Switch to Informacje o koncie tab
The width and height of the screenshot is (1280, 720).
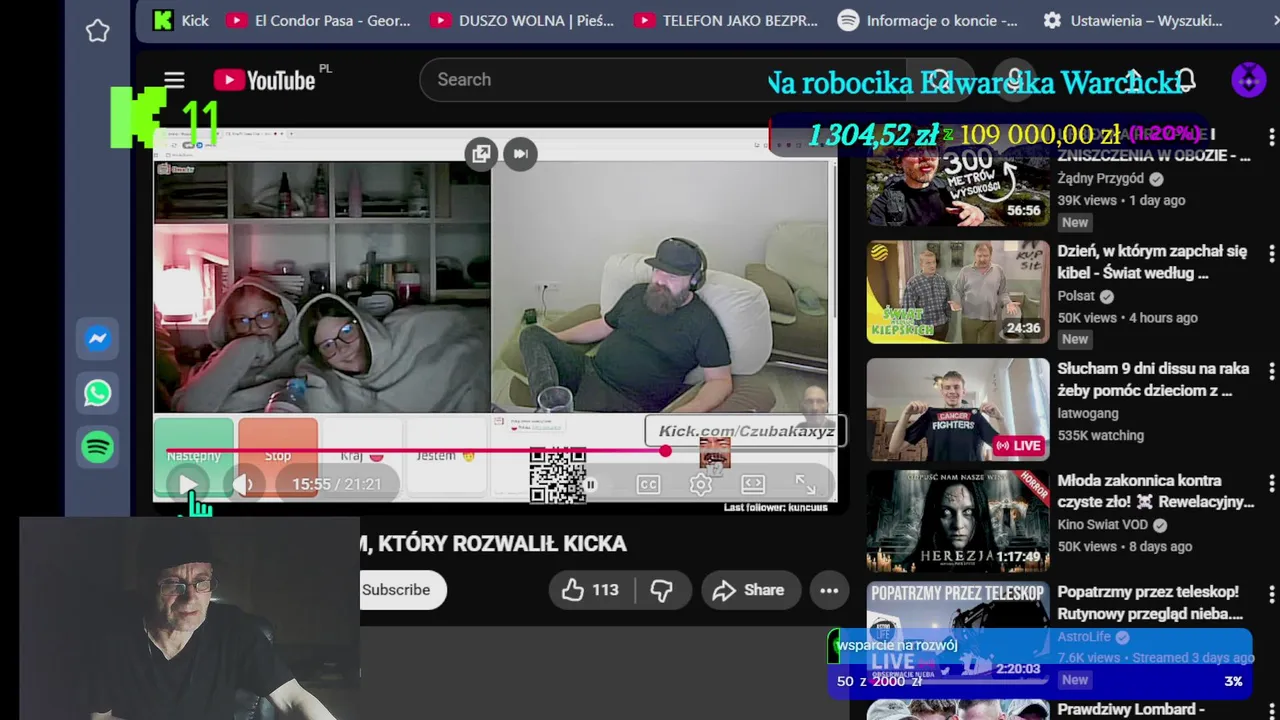point(929,20)
